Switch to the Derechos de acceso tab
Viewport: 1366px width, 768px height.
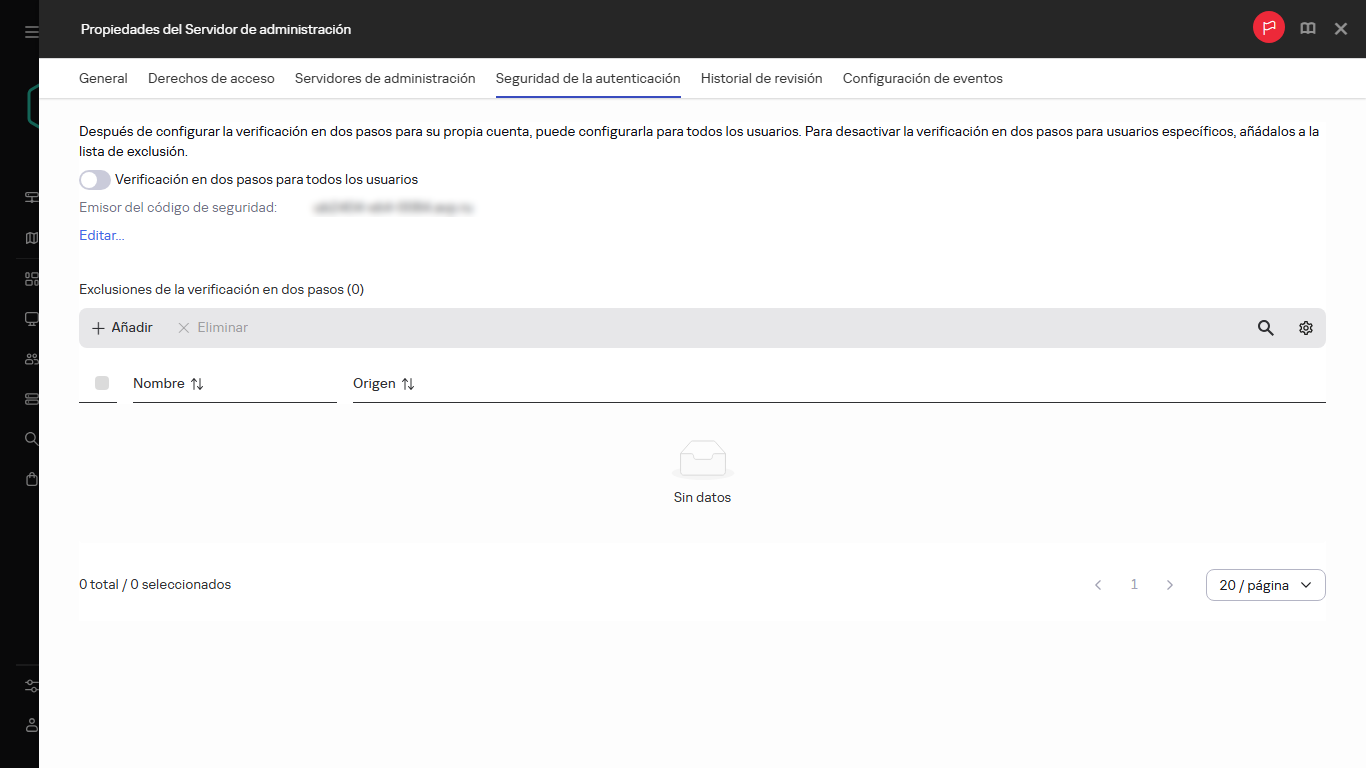[211, 78]
